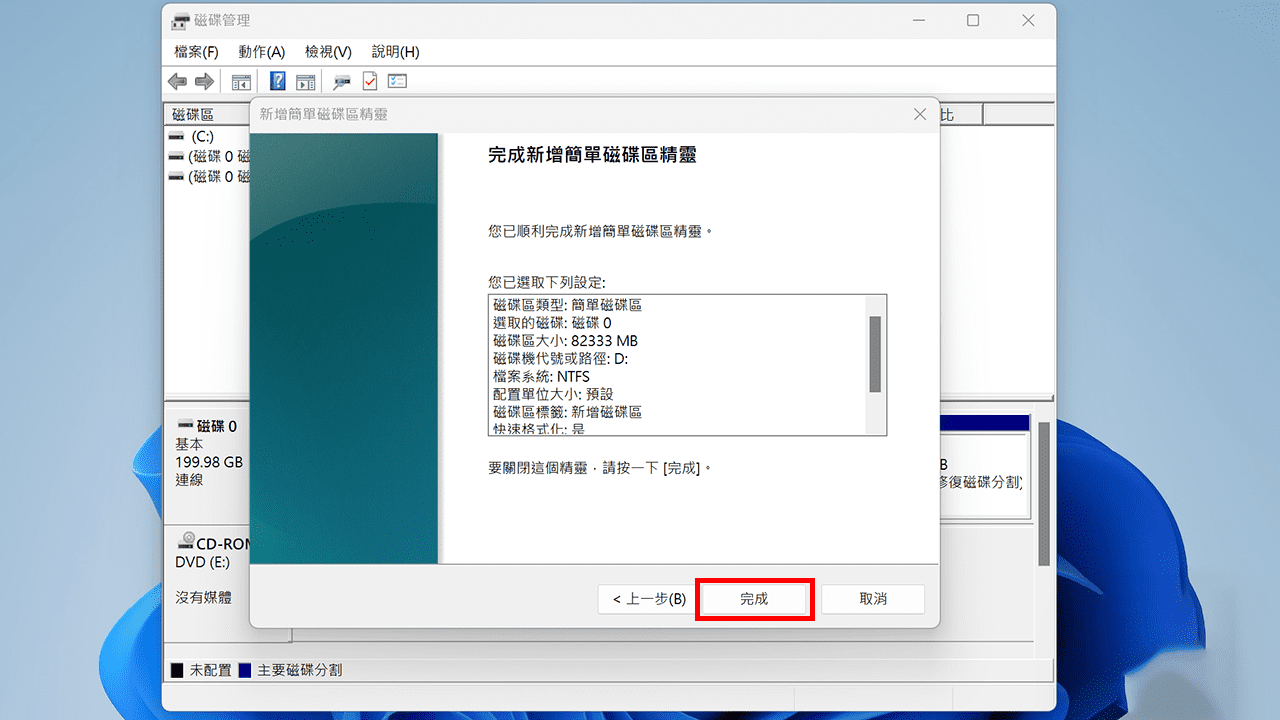Image resolution: width=1280 pixels, height=720 pixels.
Task: Click 取消 to cancel the wizard
Action: point(872,598)
